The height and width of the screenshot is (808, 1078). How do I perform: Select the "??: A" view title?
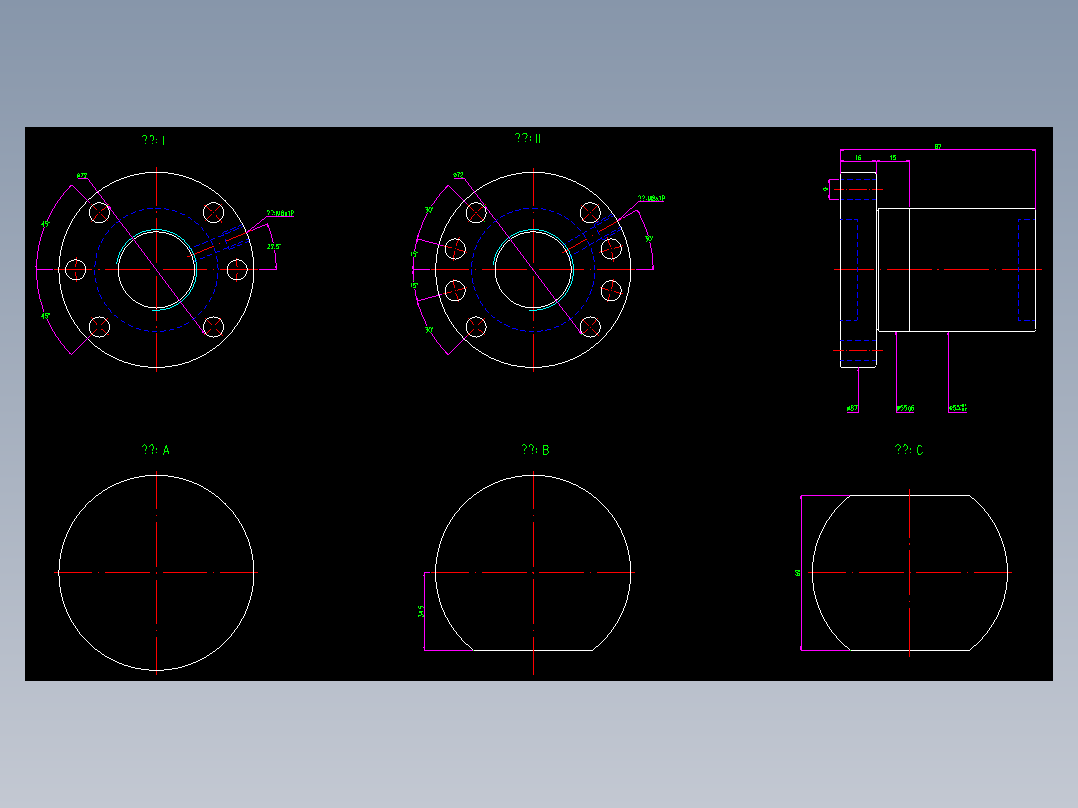click(155, 450)
